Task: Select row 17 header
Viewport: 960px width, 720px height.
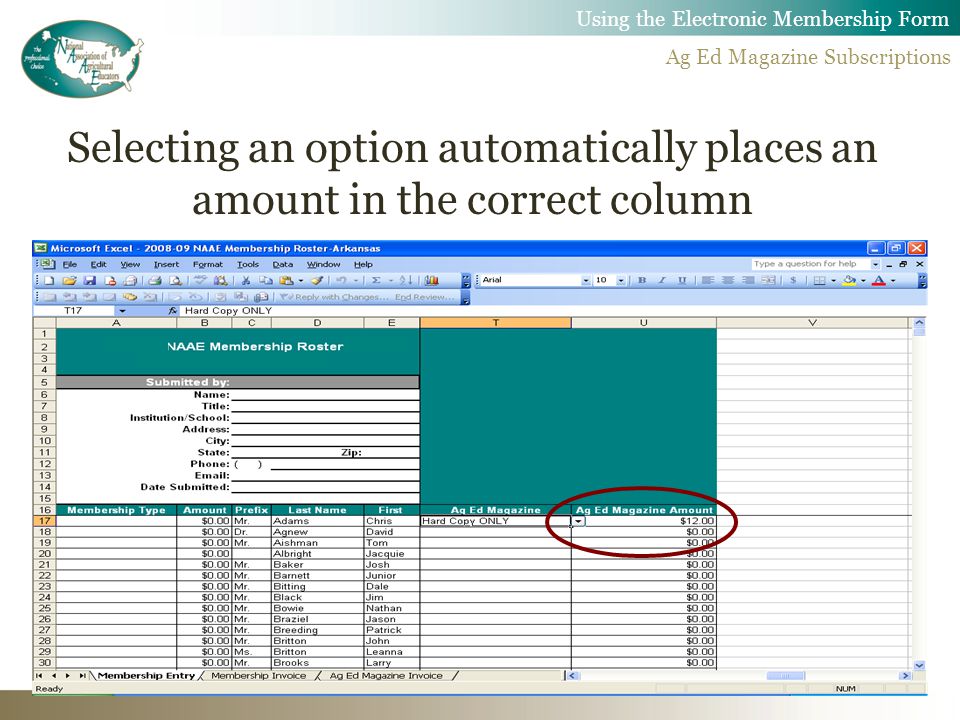Action: tap(45, 521)
